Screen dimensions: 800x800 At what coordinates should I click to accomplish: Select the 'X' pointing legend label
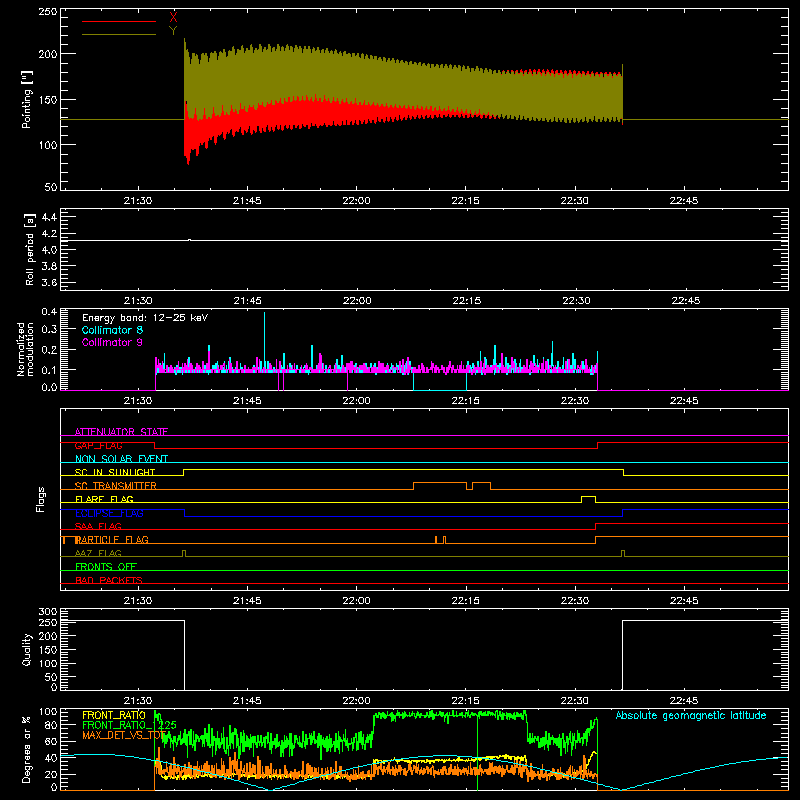pyautogui.click(x=173, y=18)
